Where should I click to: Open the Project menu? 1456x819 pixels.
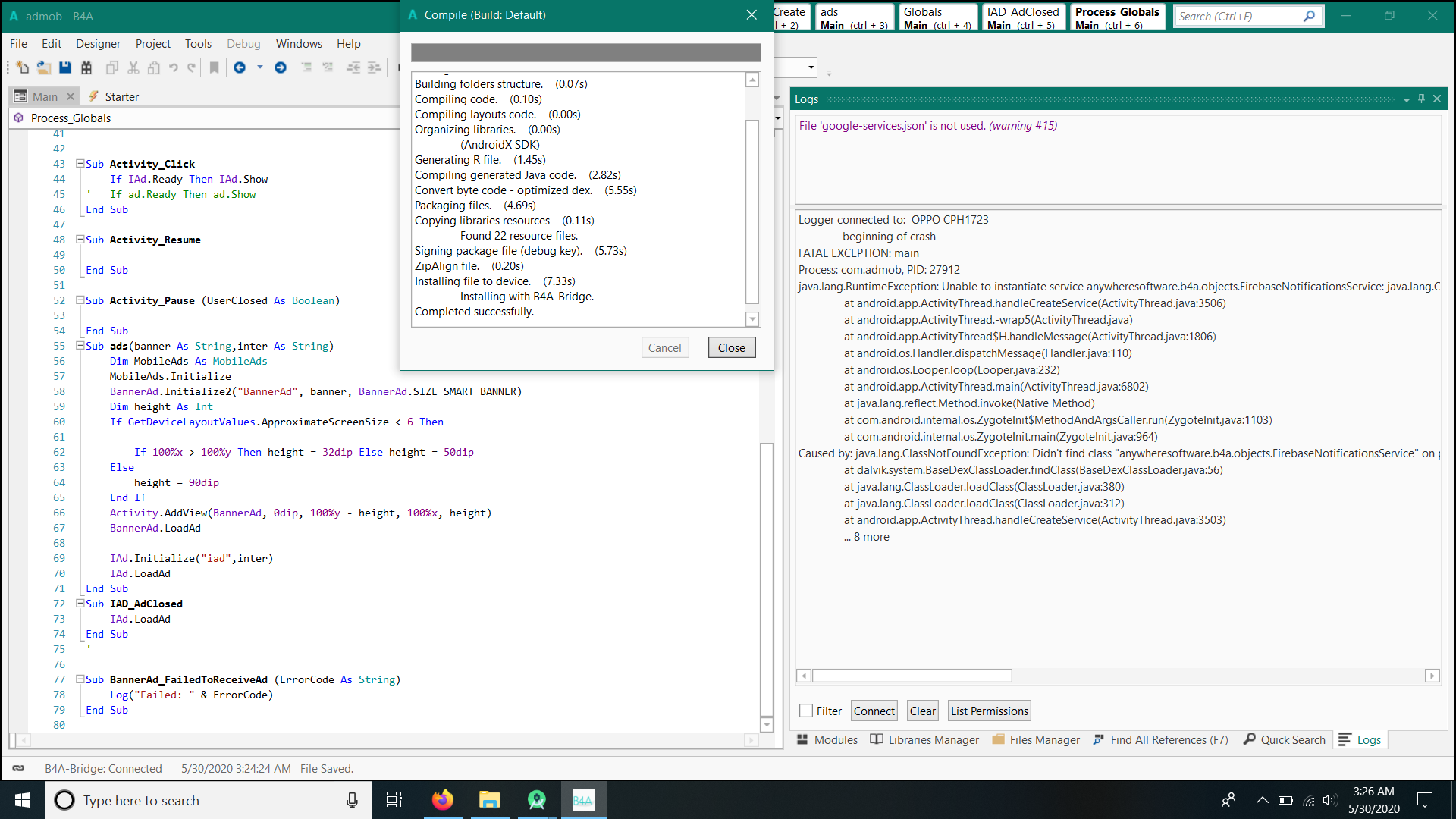(152, 44)
